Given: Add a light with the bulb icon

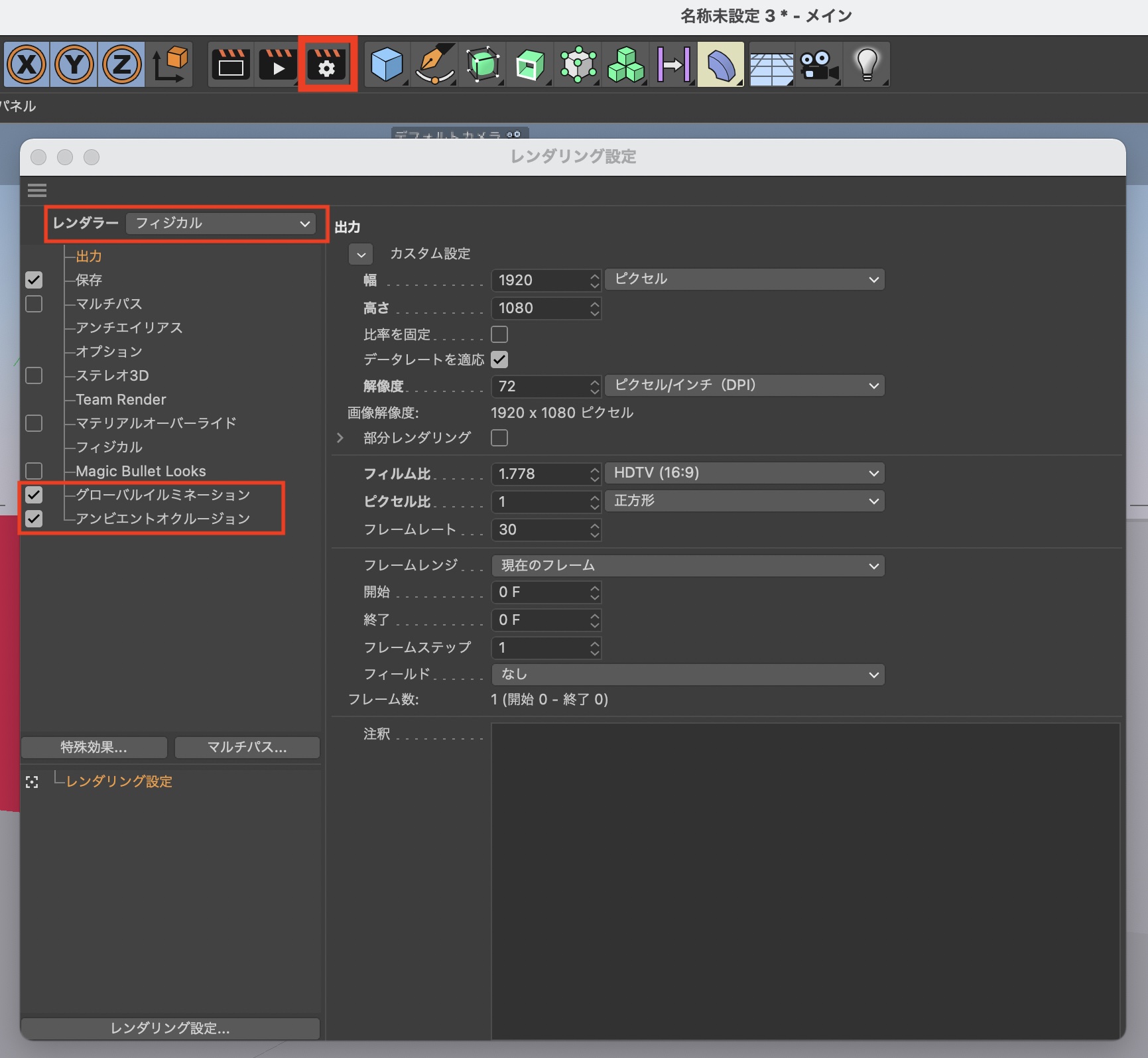Looking at the screenshot, I should coord(867,64).
